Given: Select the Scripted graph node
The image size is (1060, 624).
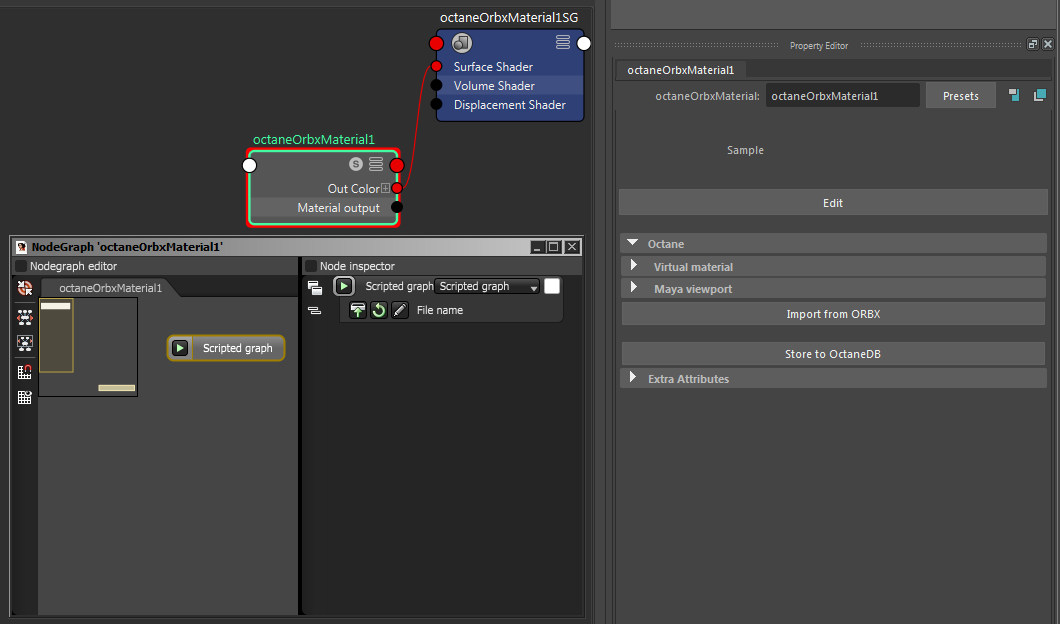Looking at the screenshot, I should (226, 348).
